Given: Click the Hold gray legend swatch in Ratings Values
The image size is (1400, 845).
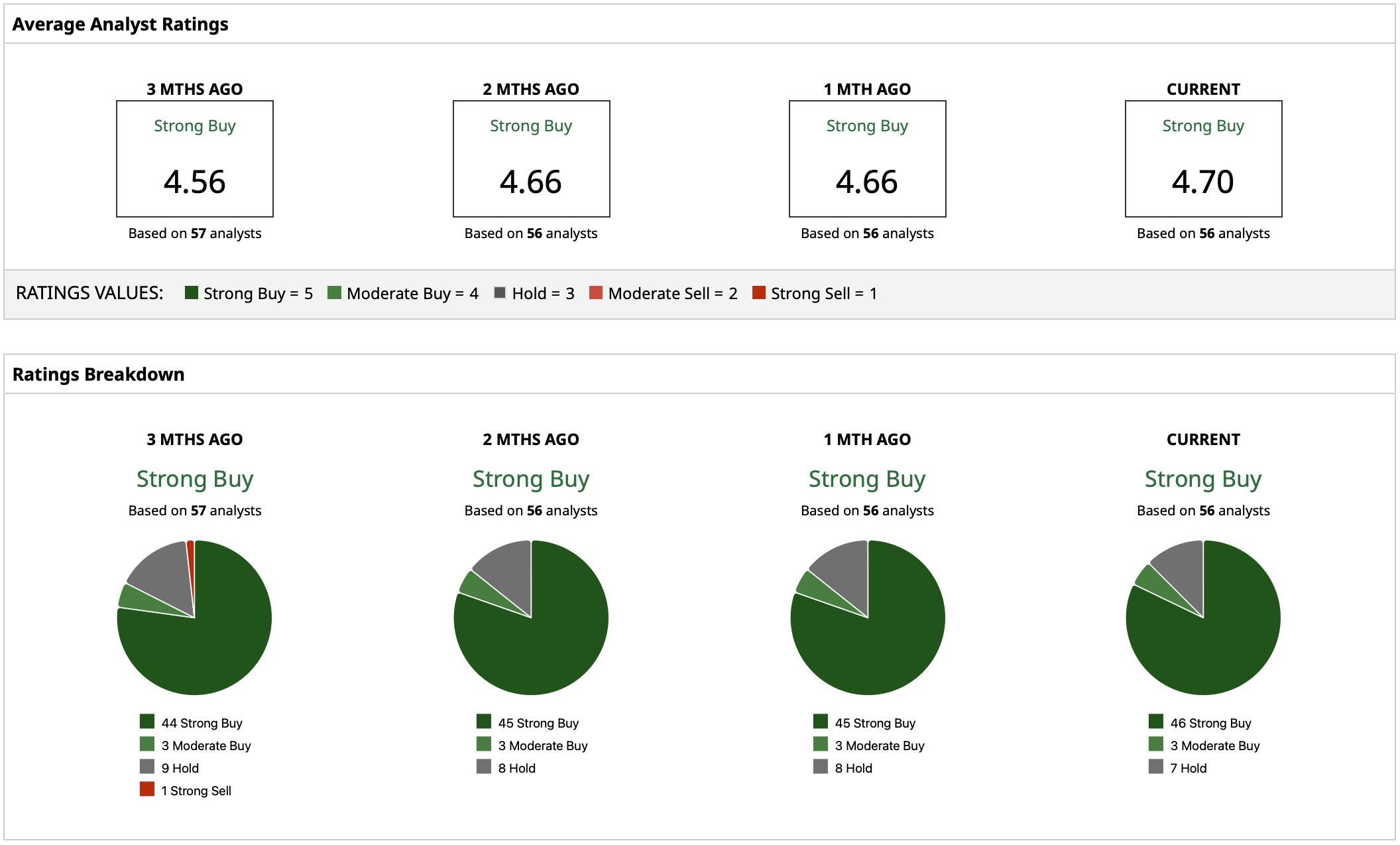Looking at the screenshot, I should 500,293.
